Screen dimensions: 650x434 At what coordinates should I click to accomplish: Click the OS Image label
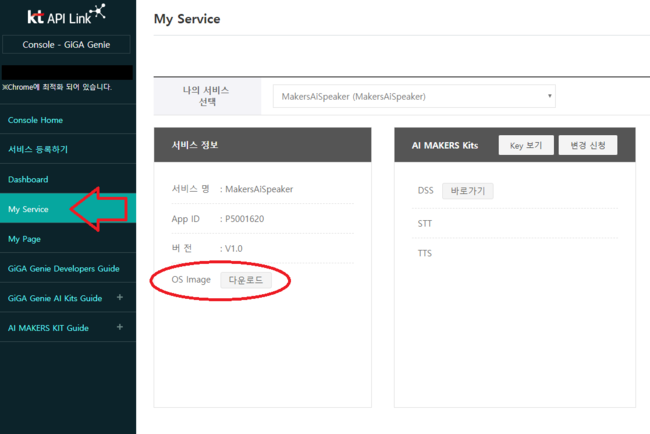pos(191,280)
